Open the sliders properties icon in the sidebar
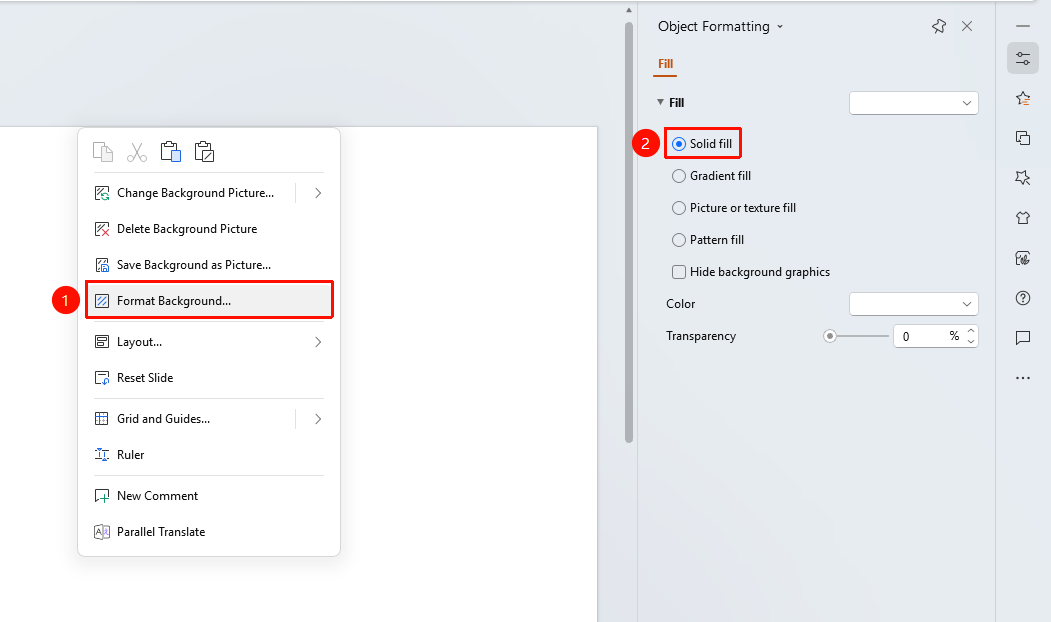Image resolution: width=1051 pixels, height=622 pixels. [x=1023, y=58]
